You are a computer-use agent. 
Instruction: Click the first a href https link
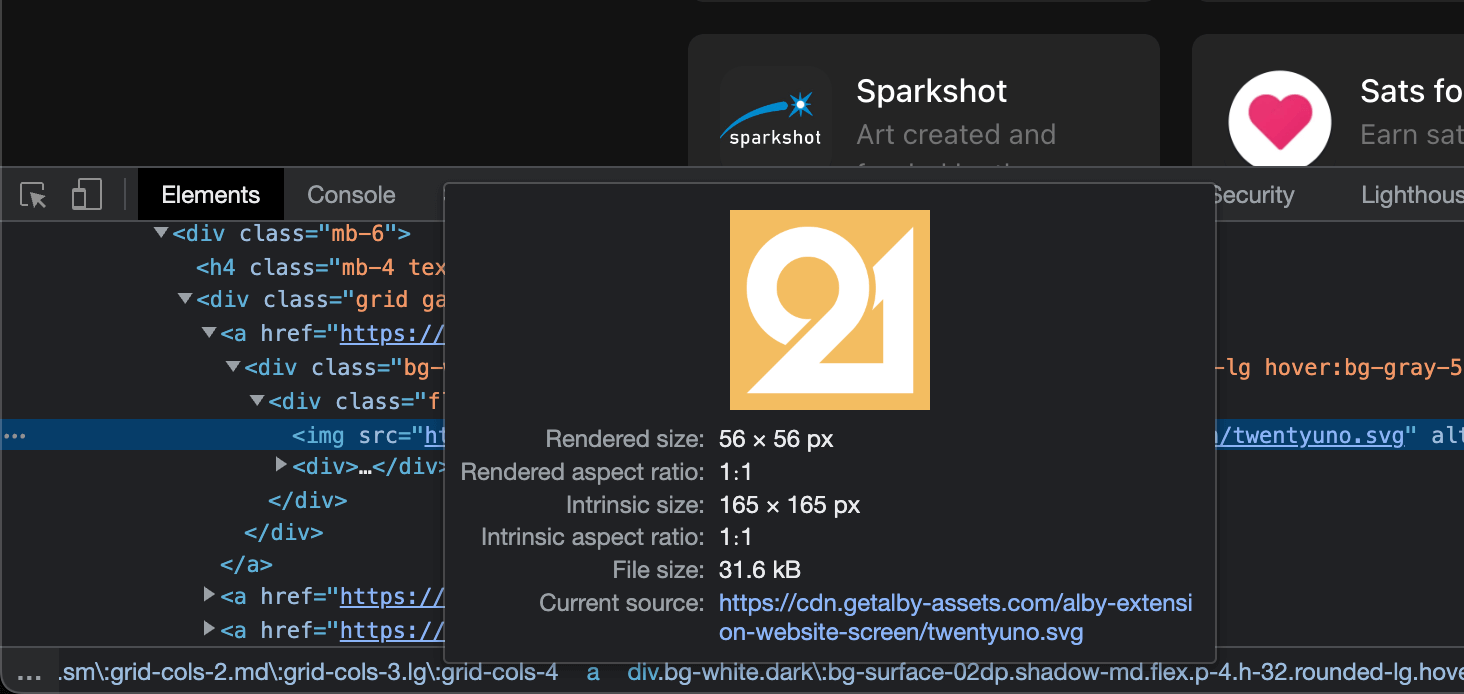pyautogui.click(x=393, y=333)
